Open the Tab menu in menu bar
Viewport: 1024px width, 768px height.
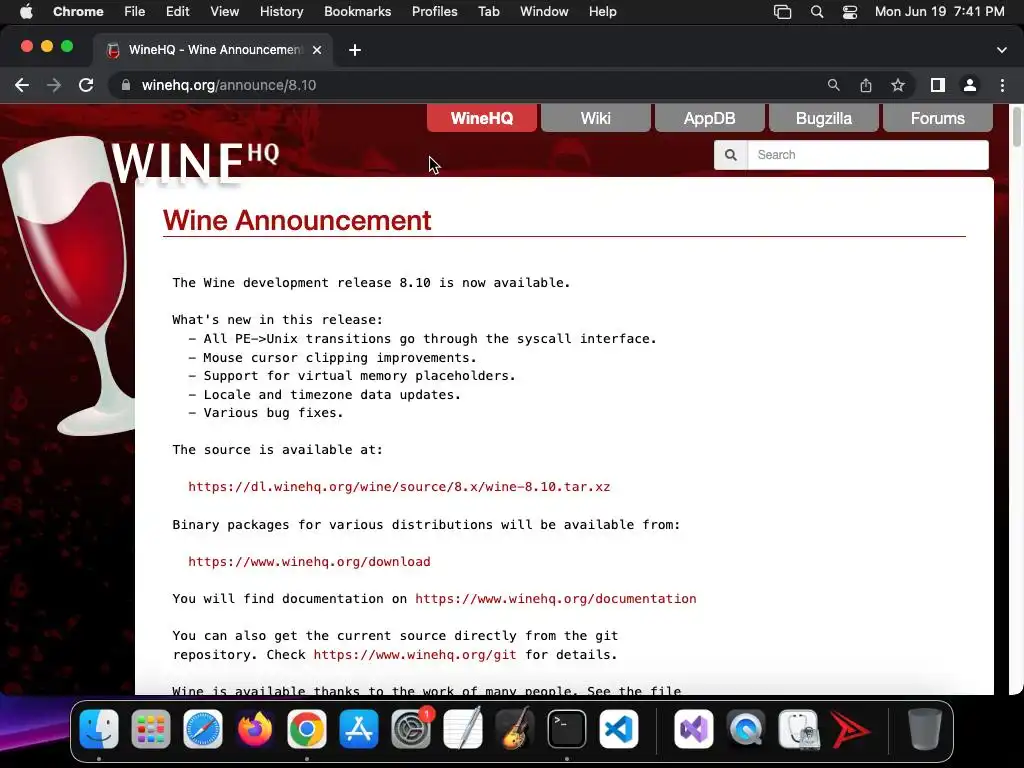pyautogui.click(x=488, y=12)
